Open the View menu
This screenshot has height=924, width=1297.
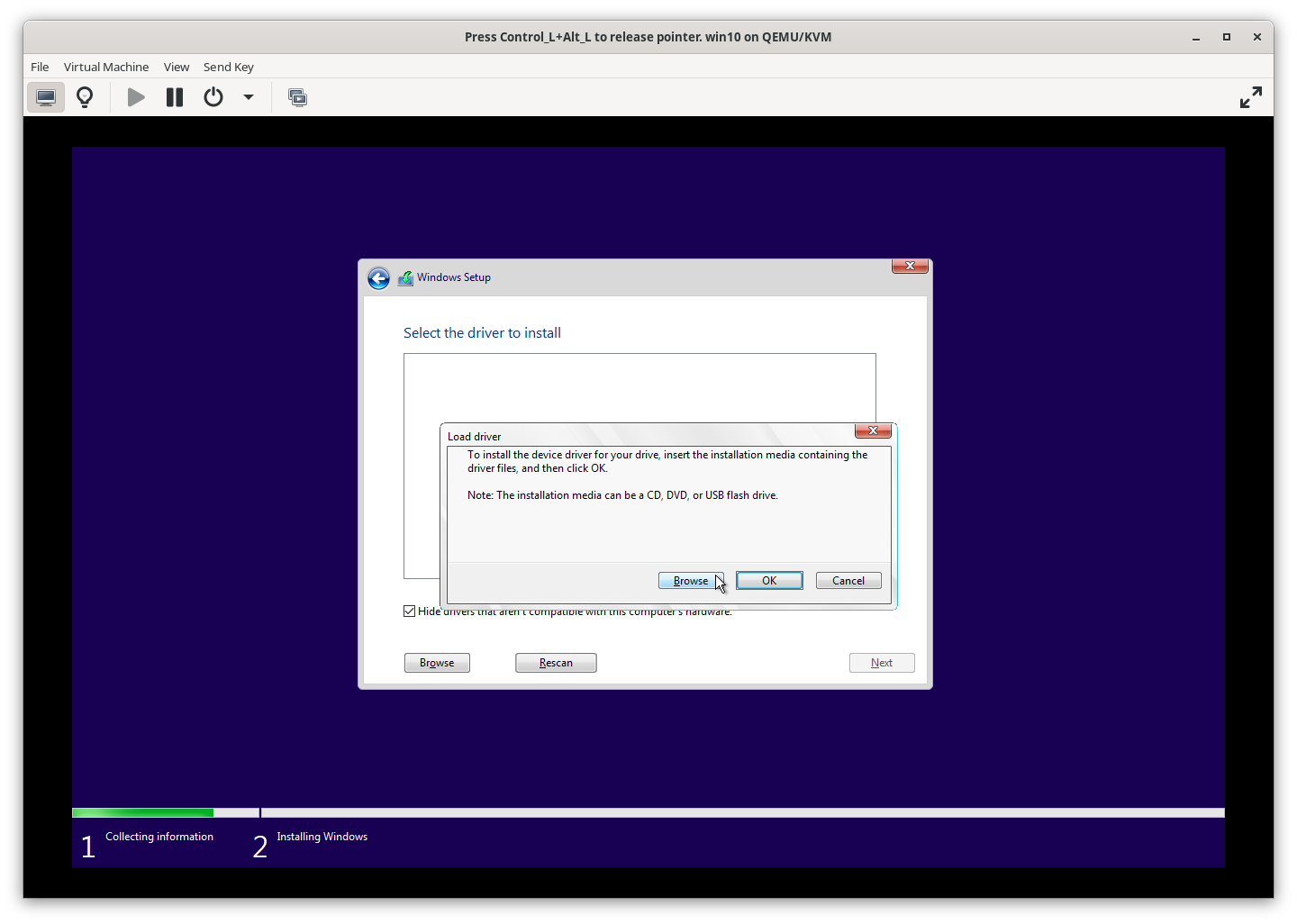coord(177,67)
